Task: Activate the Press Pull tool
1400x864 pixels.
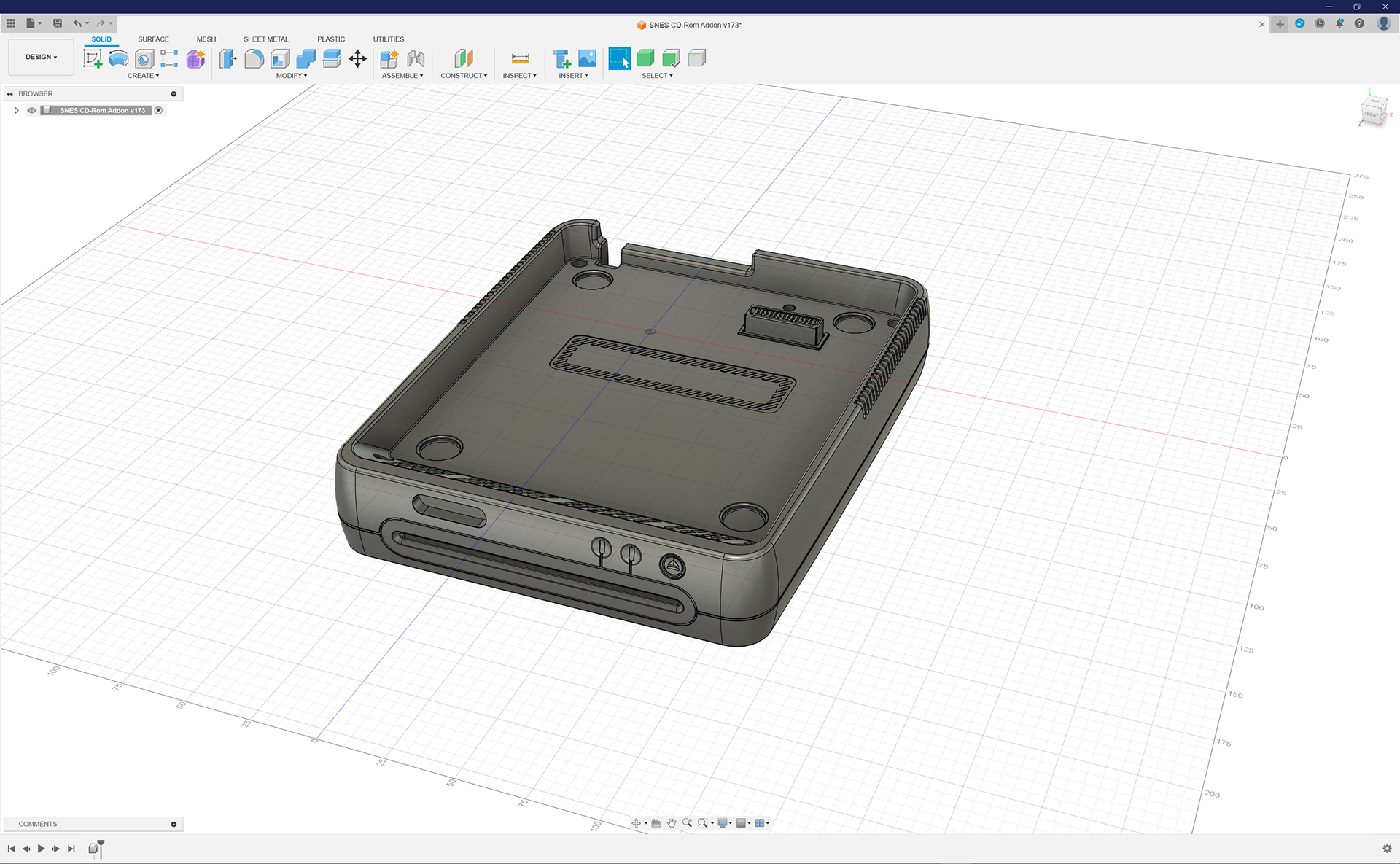Action: point(228,58)
